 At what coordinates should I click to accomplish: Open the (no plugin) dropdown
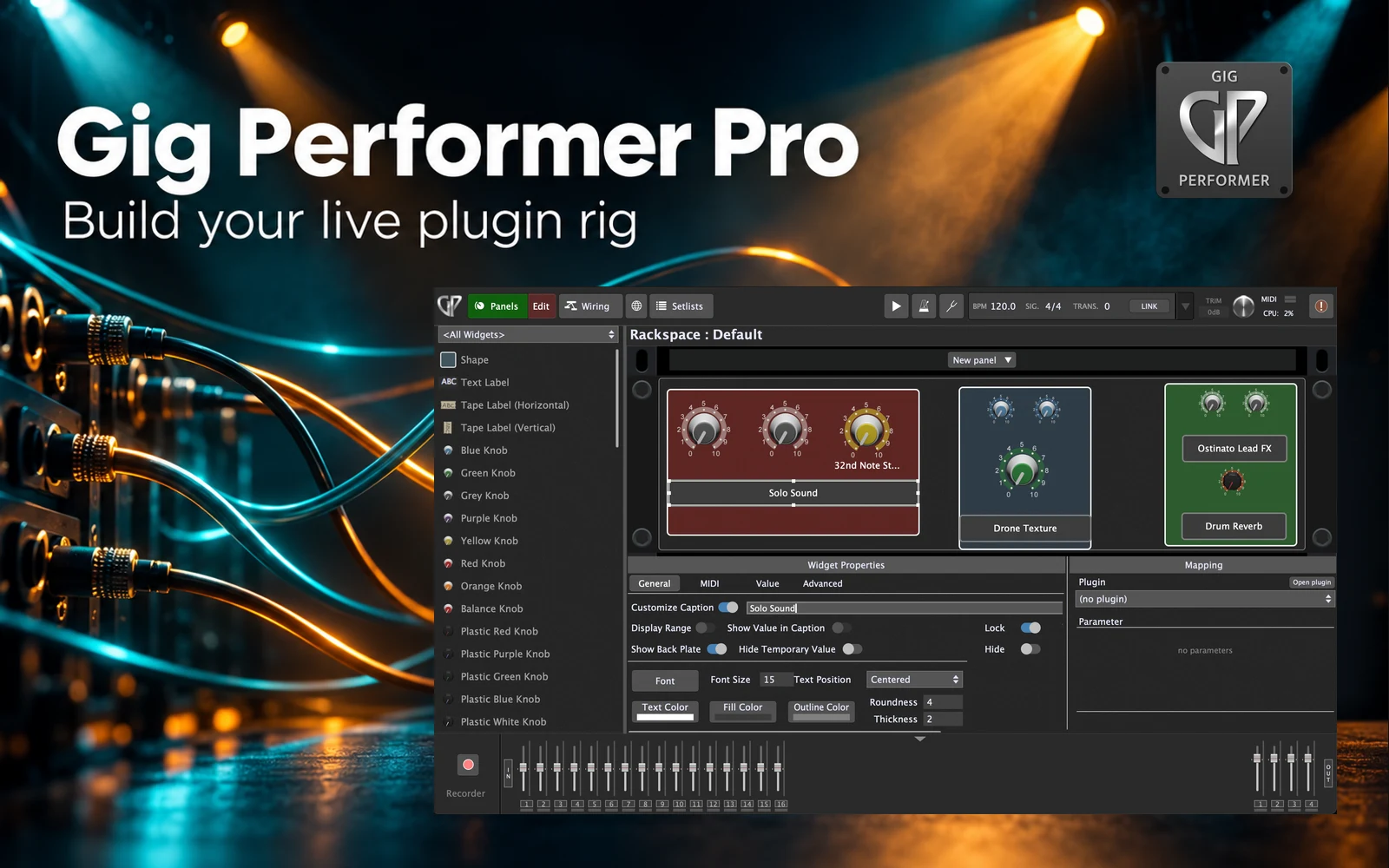pyautogui.click(x=1205, y=599)
